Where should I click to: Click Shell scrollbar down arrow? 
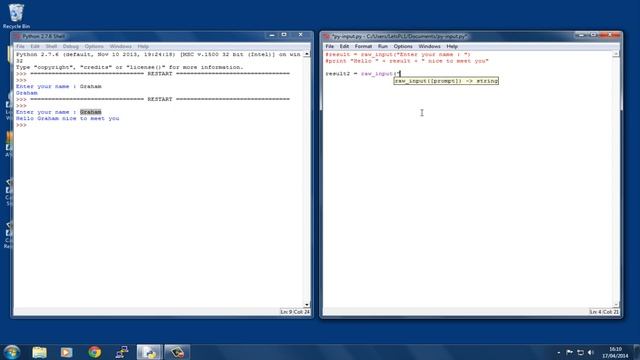[307, 304]
